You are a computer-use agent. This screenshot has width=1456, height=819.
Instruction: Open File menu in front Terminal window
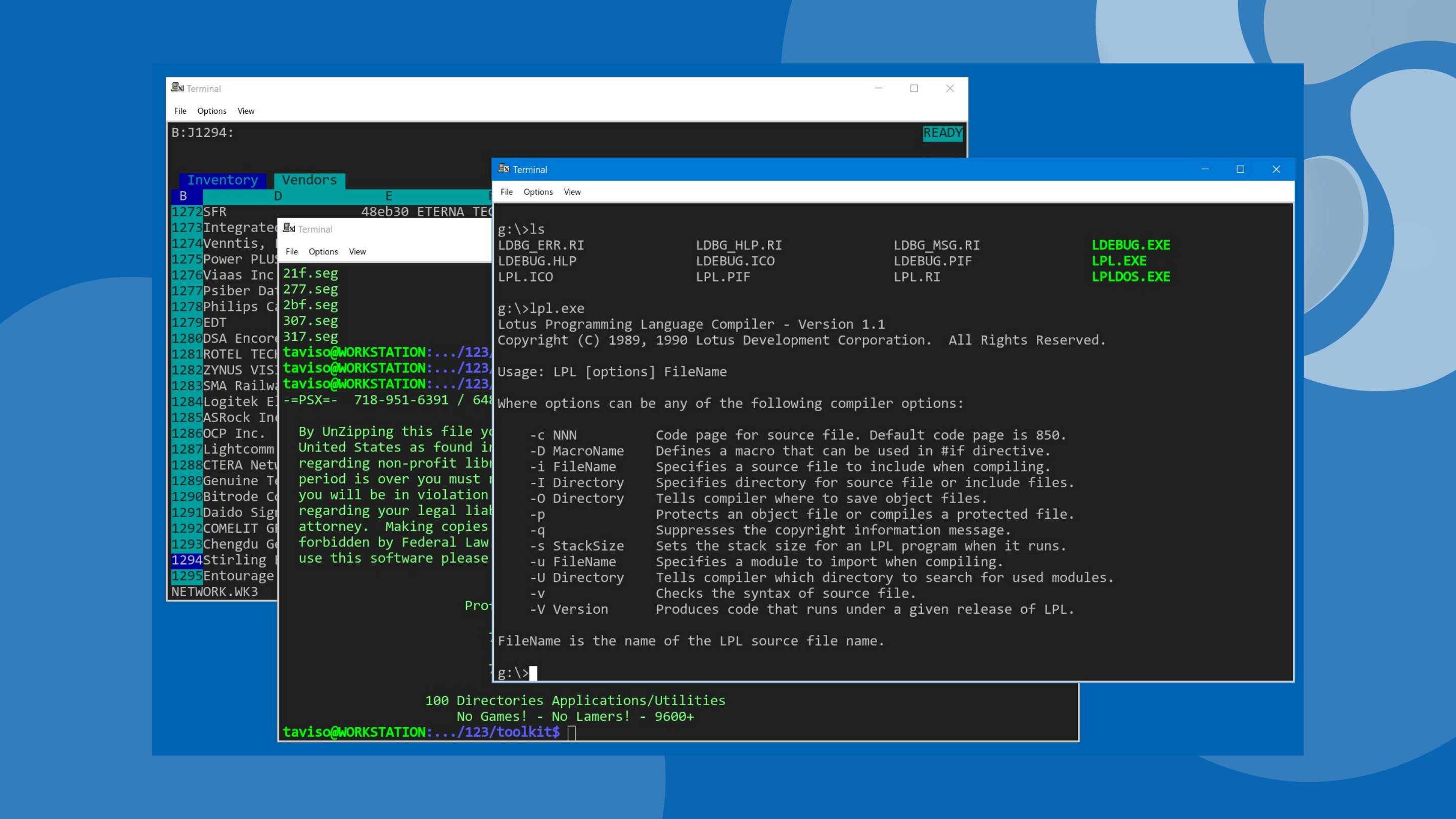coord(507,192)
